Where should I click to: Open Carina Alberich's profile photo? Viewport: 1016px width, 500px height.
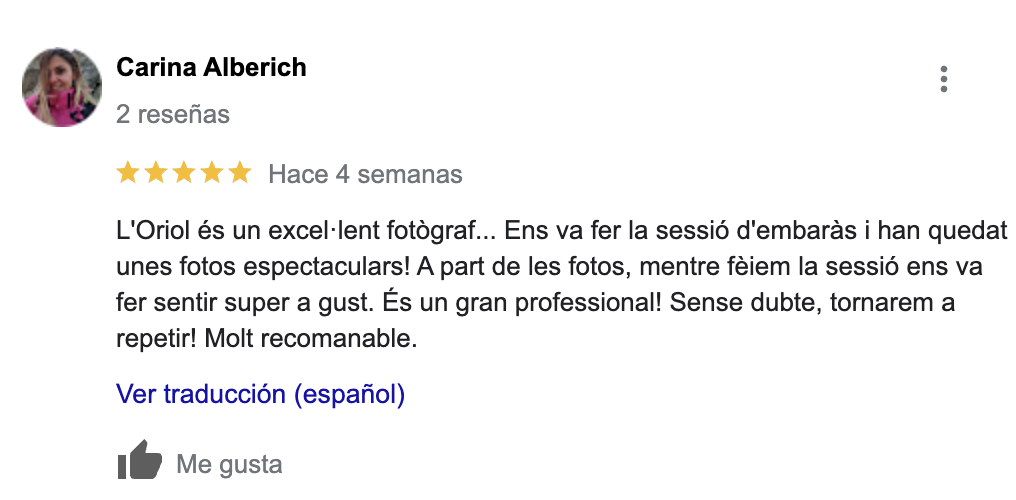click(62, 87)
